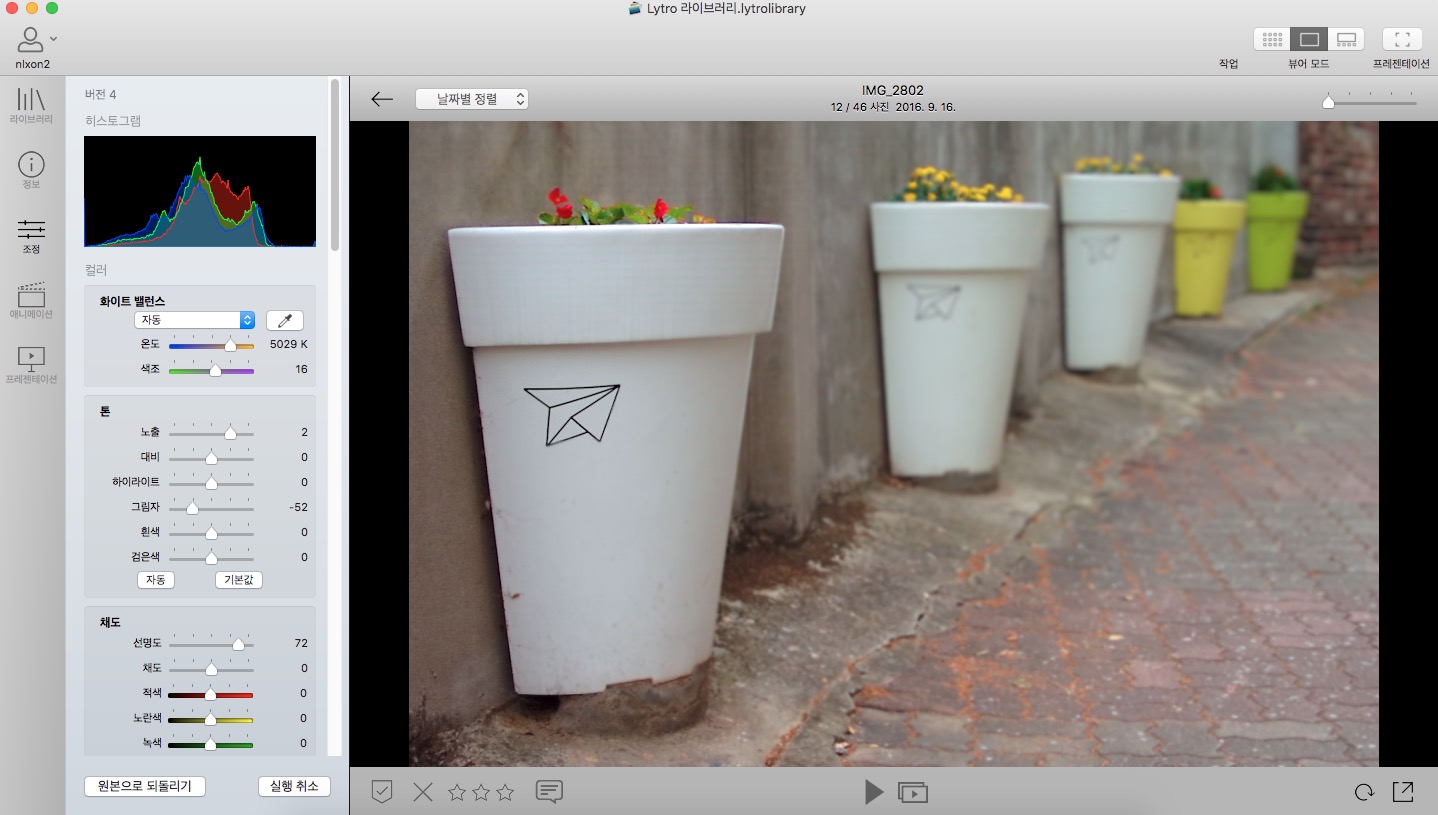The image size is (1438, 815).
Task: Rotate the image with the rotate icon
Action: click(1364, 792)
